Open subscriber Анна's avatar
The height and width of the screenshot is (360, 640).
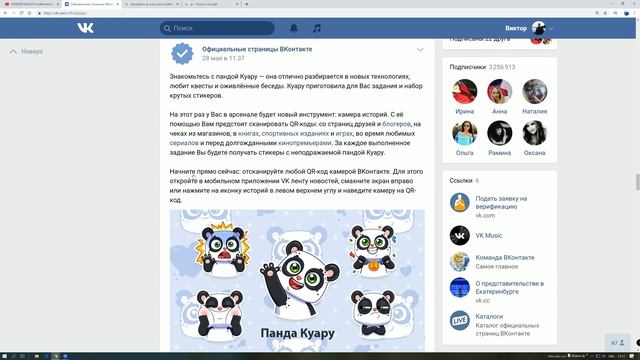[x=500, y=91]
